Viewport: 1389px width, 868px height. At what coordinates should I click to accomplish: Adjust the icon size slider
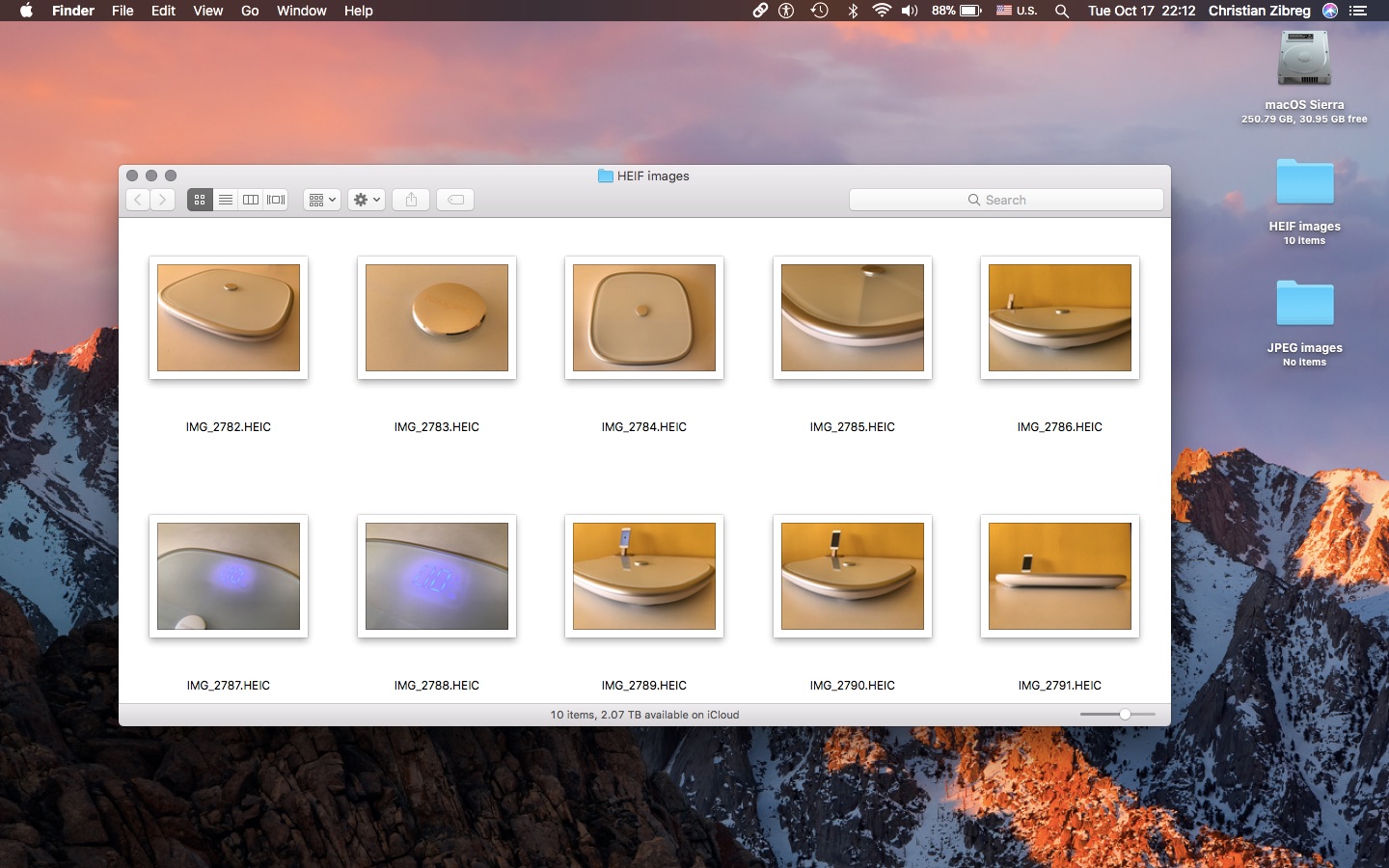[1125, 715]
